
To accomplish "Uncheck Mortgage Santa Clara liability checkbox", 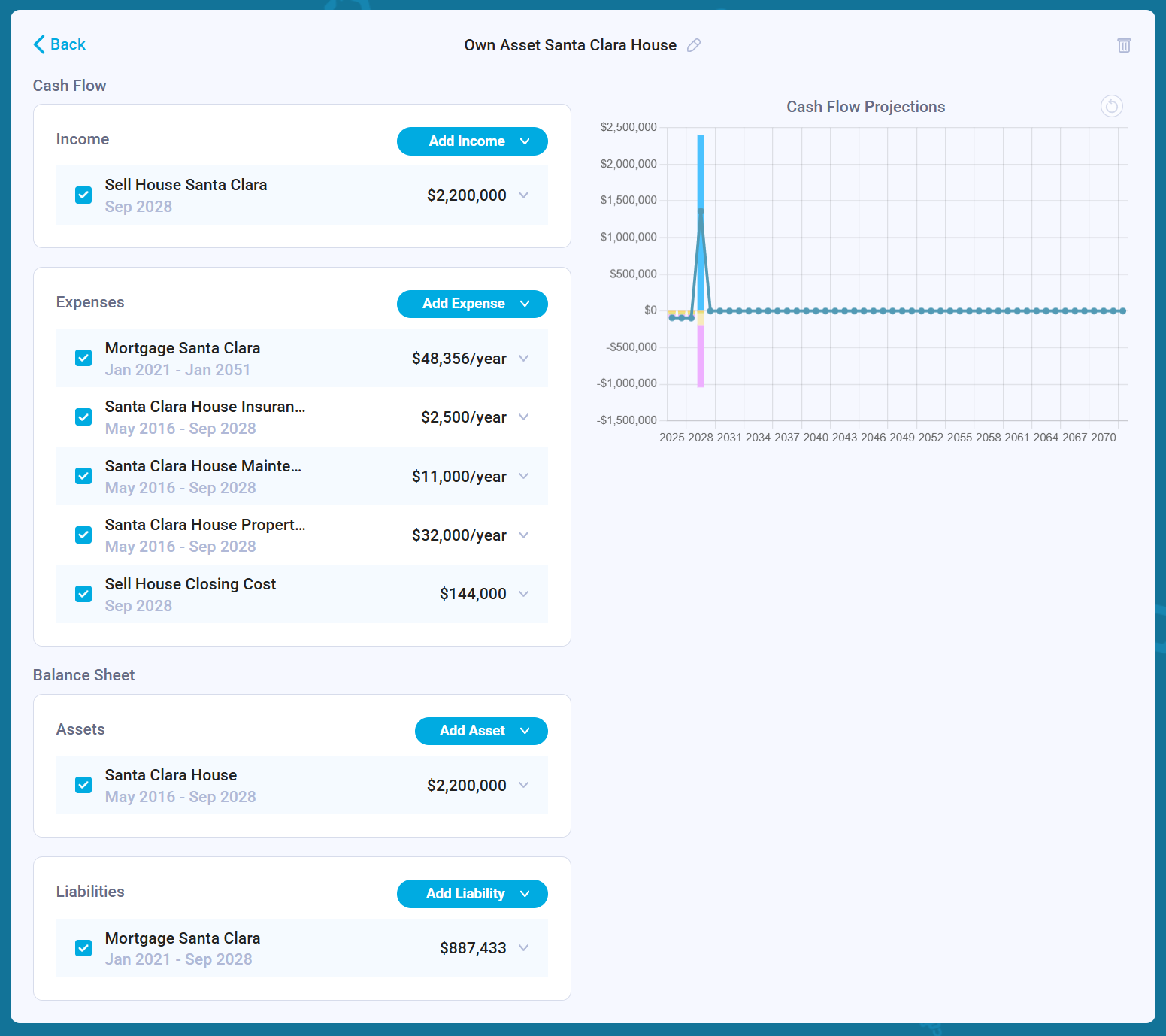I will (83, 948).
